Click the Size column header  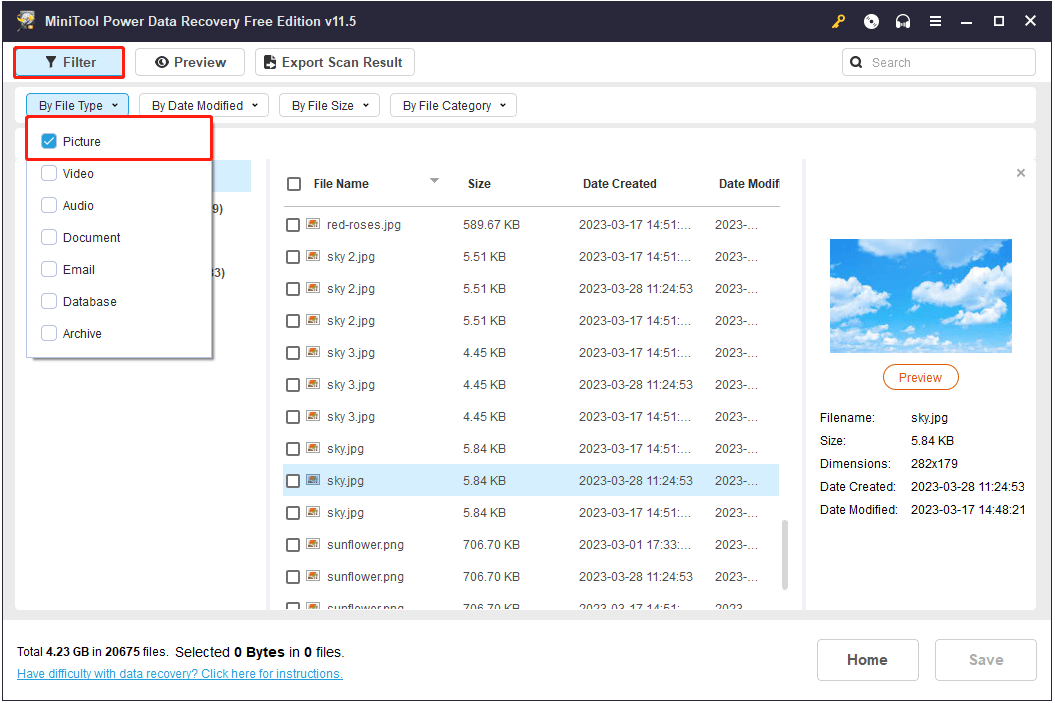(x=479, y=184)
